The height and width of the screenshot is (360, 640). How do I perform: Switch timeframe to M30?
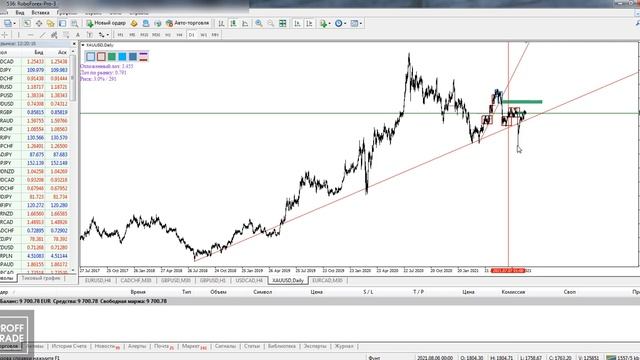156,35
